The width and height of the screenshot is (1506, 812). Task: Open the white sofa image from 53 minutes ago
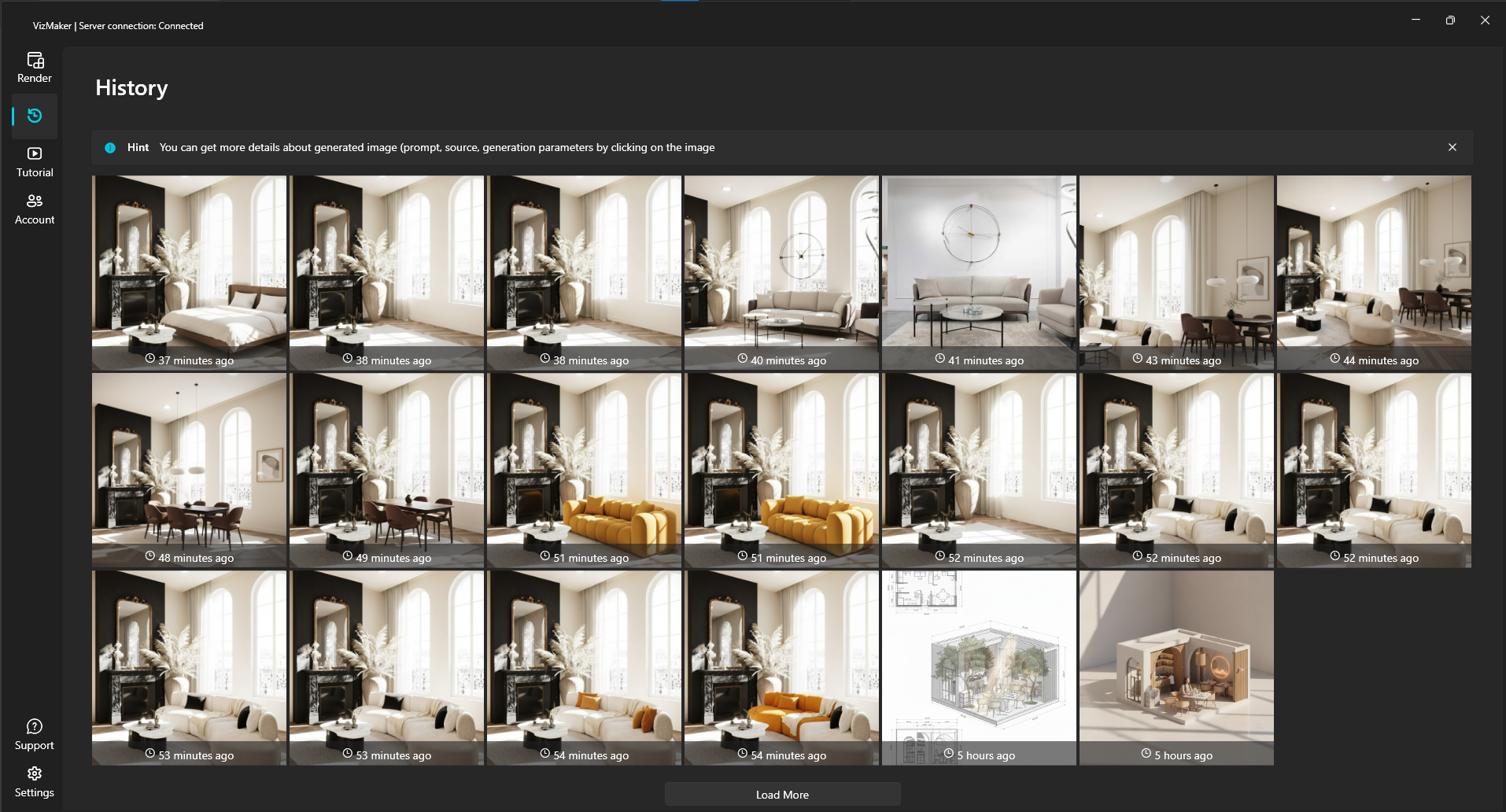(189, 661)
